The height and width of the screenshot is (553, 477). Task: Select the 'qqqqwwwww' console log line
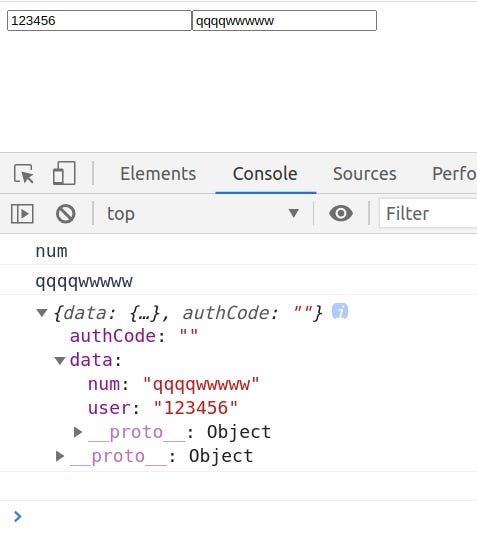(x=238, y=281)
